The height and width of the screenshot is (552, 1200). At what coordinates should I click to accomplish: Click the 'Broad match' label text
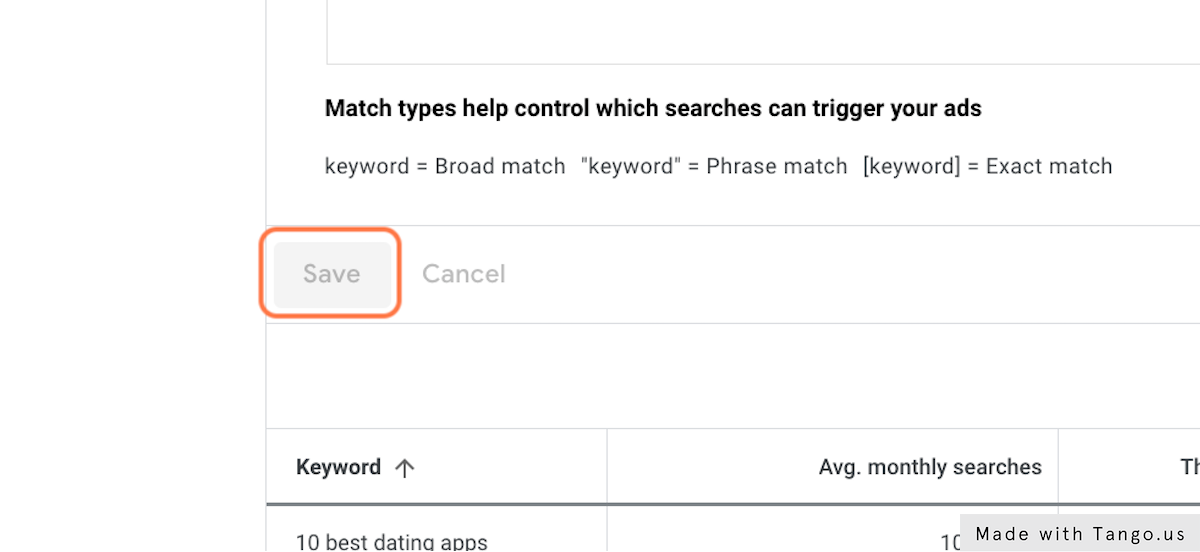point(500,166)
